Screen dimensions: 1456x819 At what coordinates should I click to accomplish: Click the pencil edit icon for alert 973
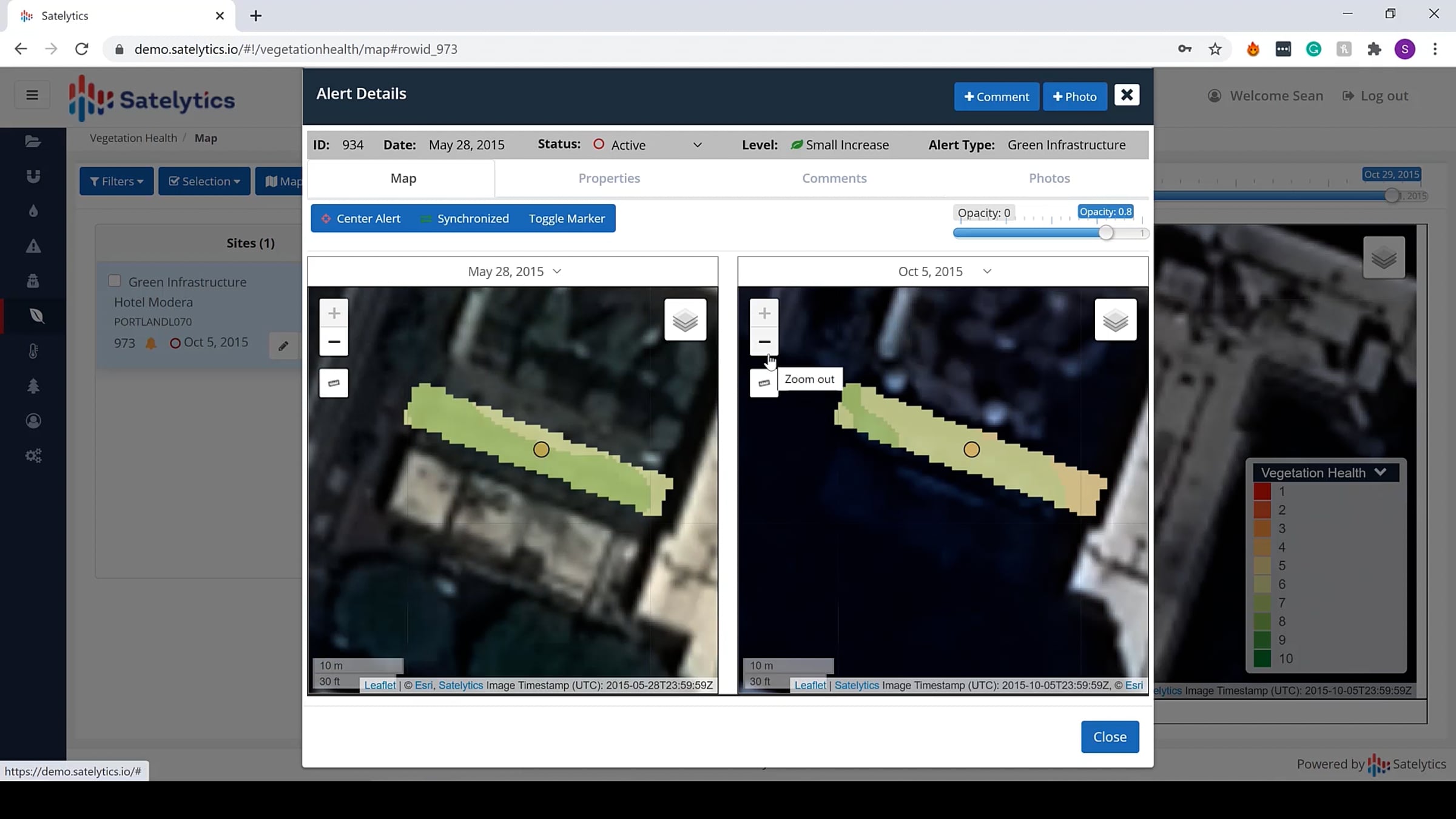[283, 346]
